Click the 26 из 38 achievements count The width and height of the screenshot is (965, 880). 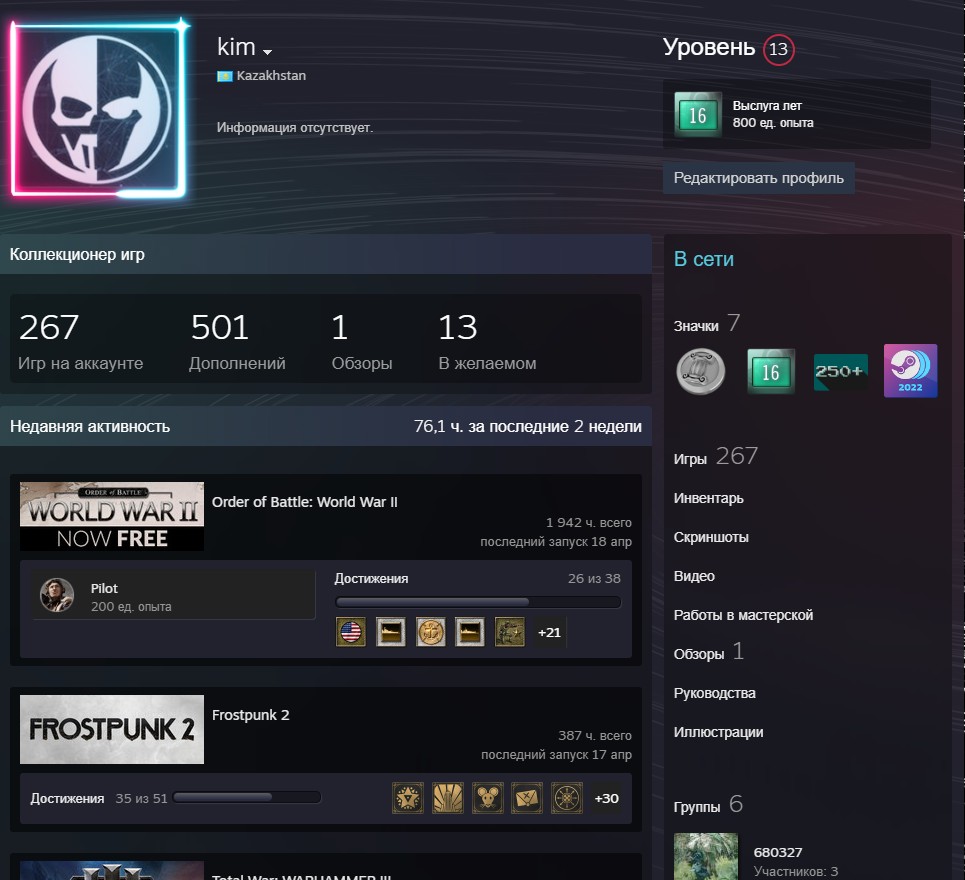[x=595, y=578]
